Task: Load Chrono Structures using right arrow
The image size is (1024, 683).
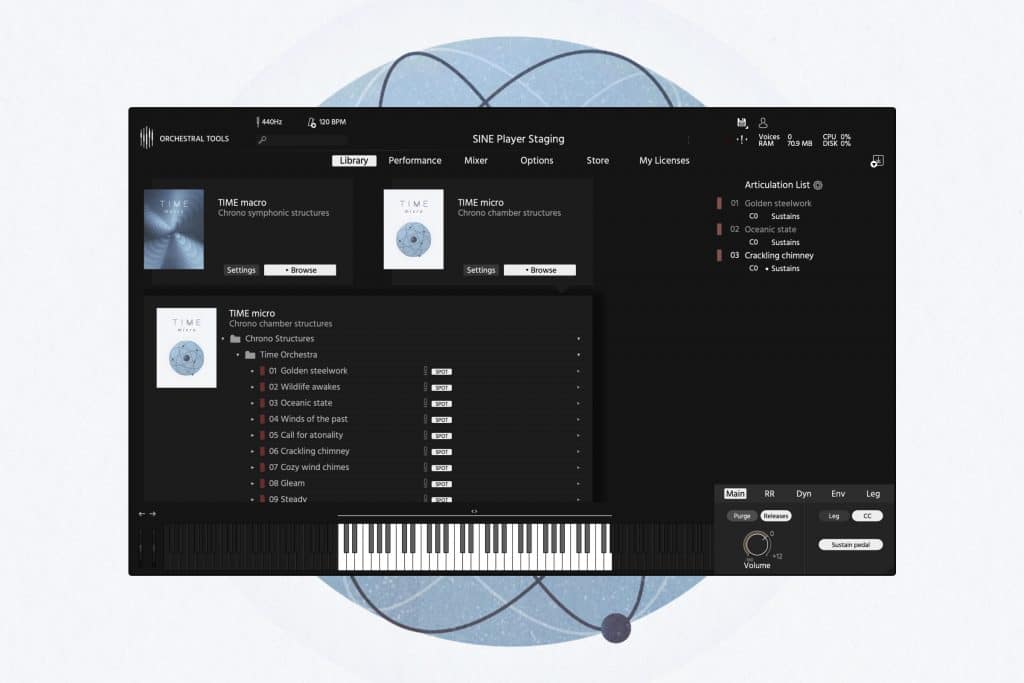Action: point(579,339)
